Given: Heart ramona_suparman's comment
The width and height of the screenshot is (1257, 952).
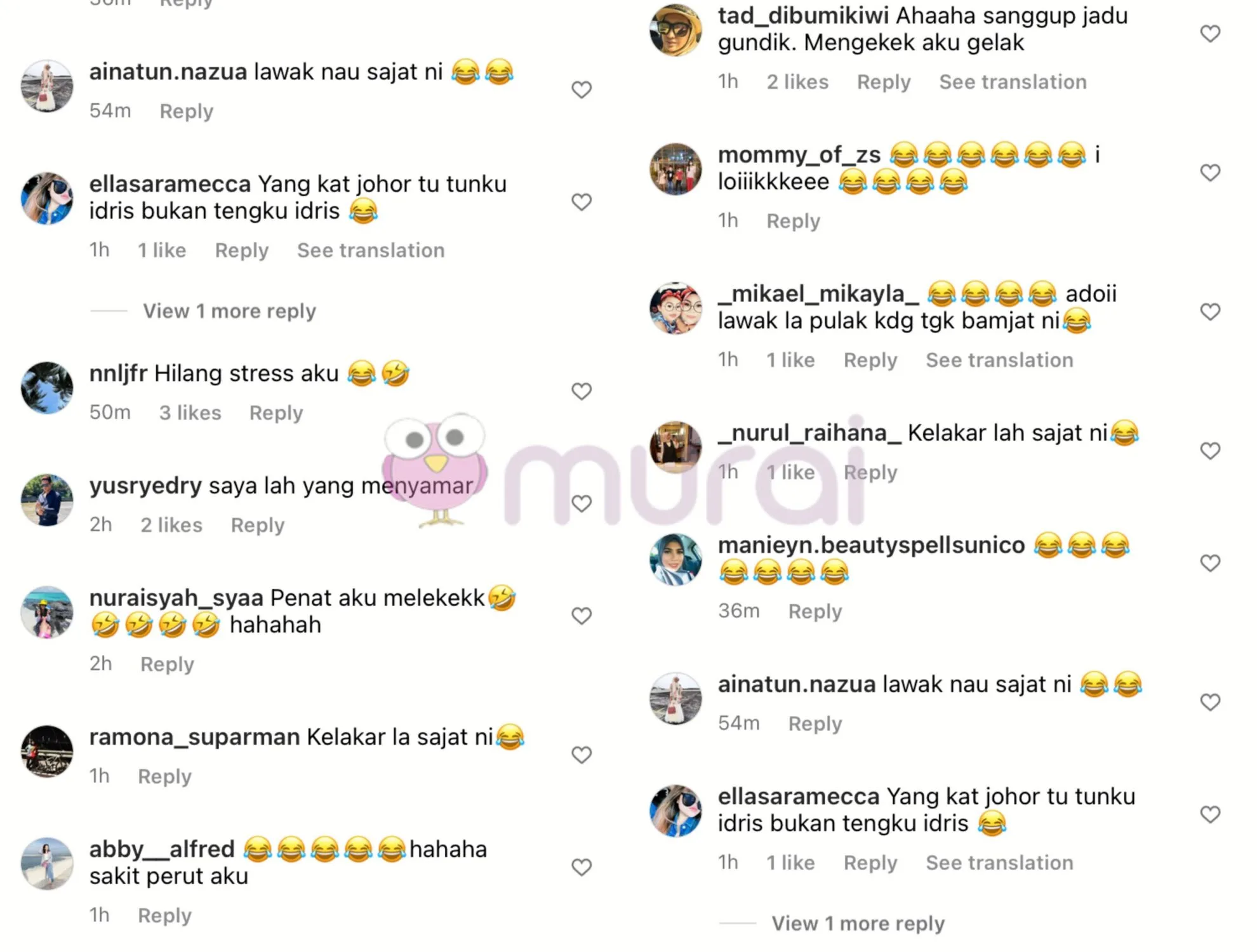Looking at the screenshot, I should point(582,755).
